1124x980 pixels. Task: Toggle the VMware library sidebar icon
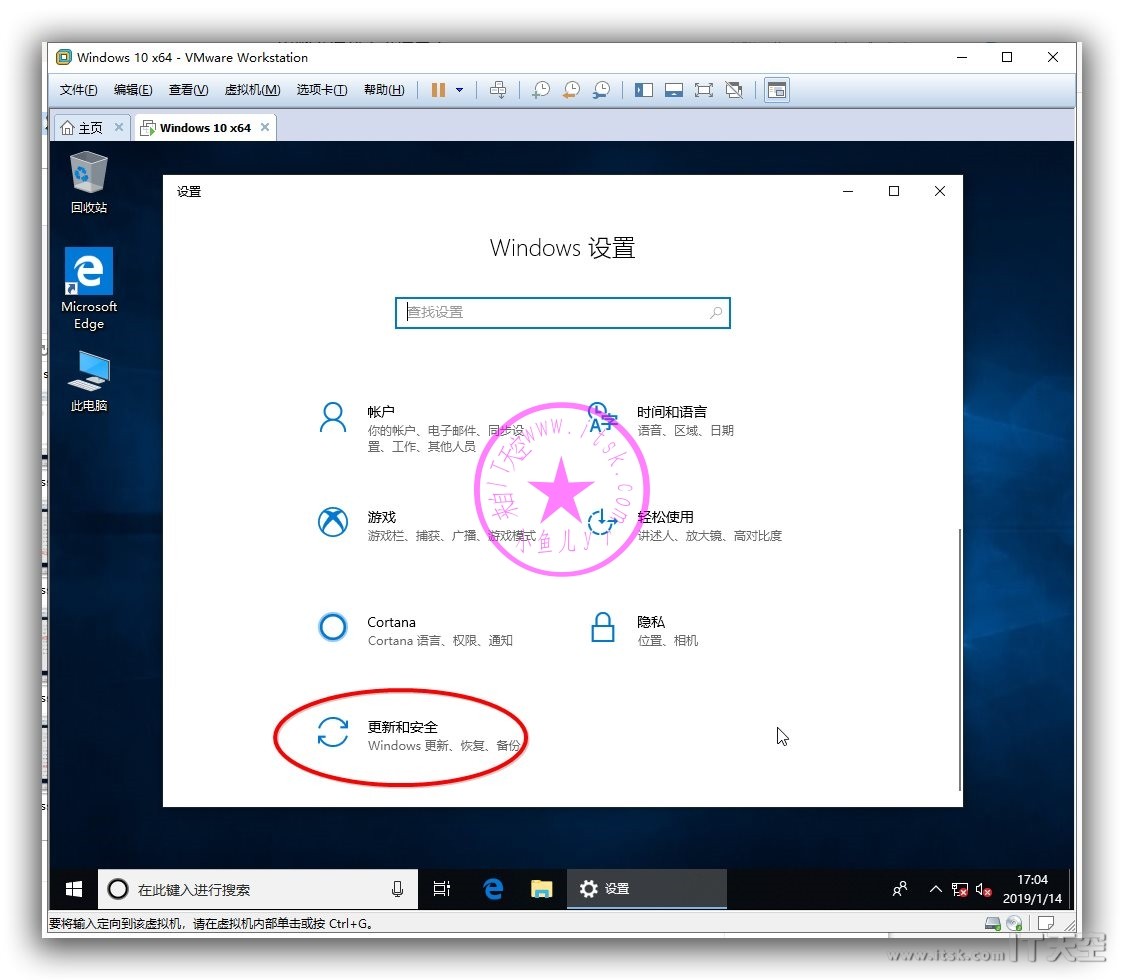point(644,90)
